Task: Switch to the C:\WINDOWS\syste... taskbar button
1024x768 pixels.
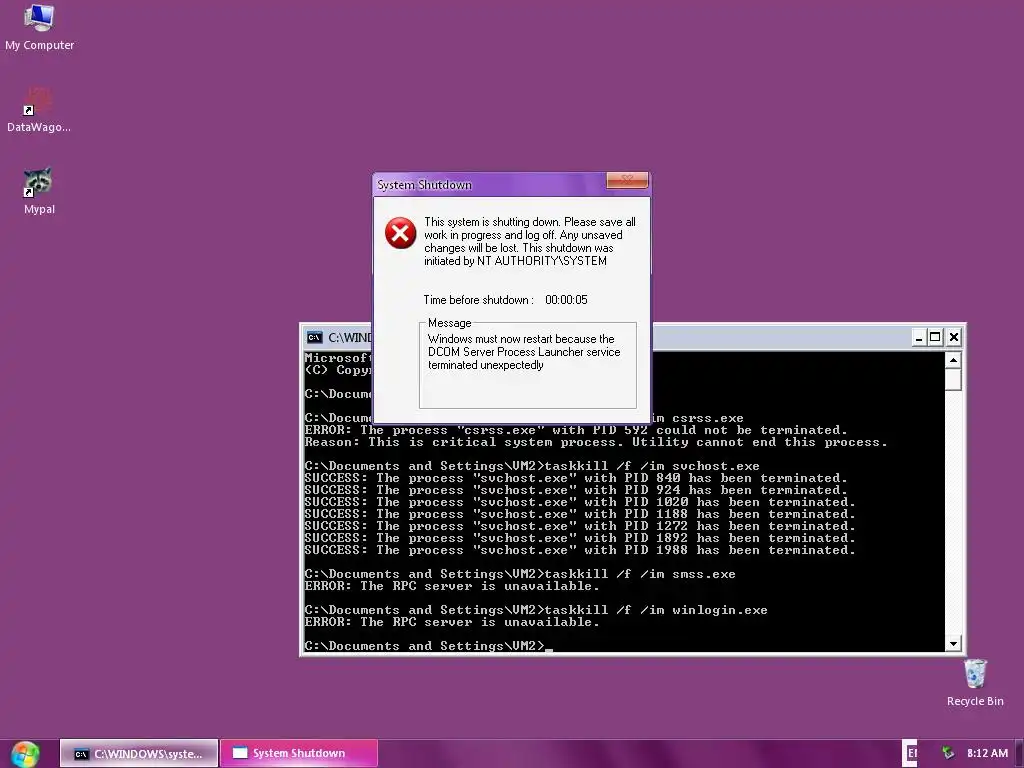Action: tap(138, 754)
